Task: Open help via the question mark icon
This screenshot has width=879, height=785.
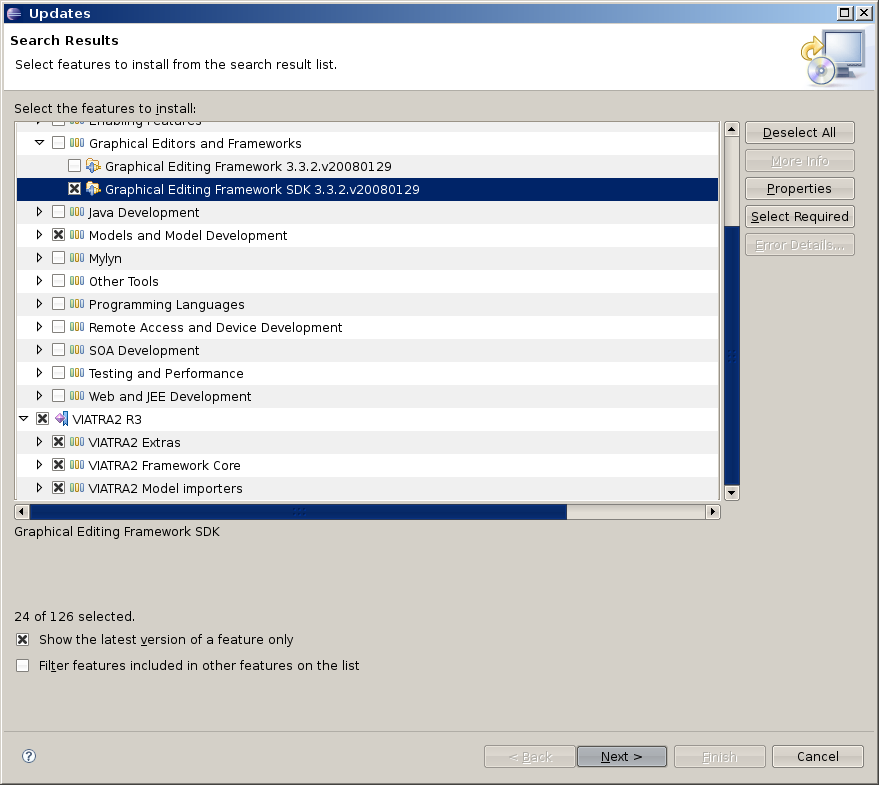Action: click(x=29, y=756)
